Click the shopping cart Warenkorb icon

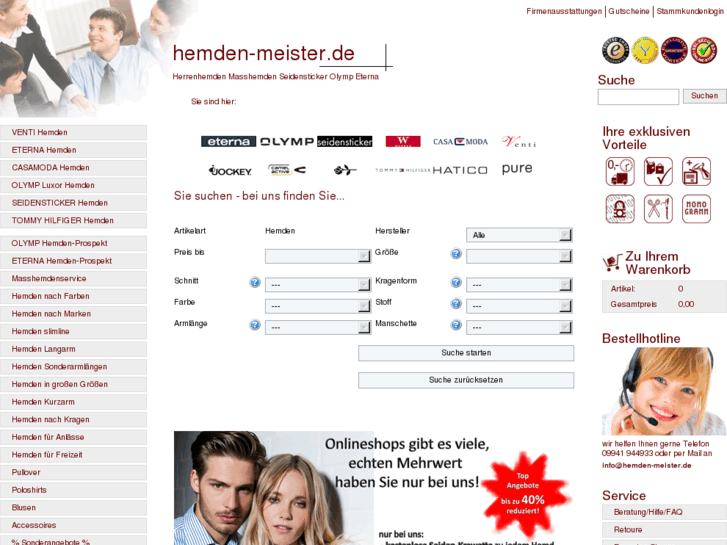(x=612, y=263)
